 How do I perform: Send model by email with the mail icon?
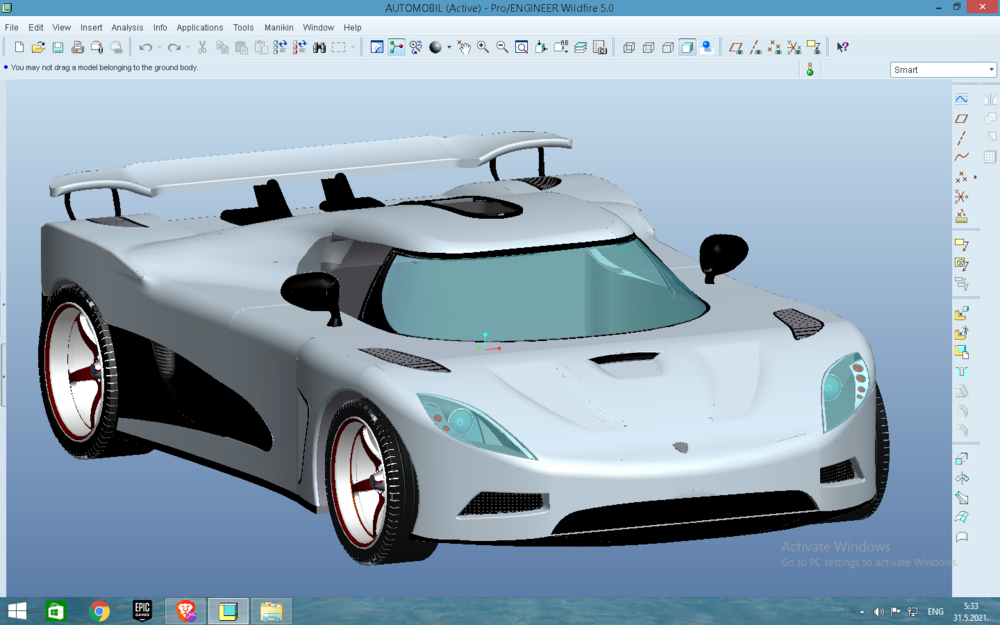click(96, 47)
